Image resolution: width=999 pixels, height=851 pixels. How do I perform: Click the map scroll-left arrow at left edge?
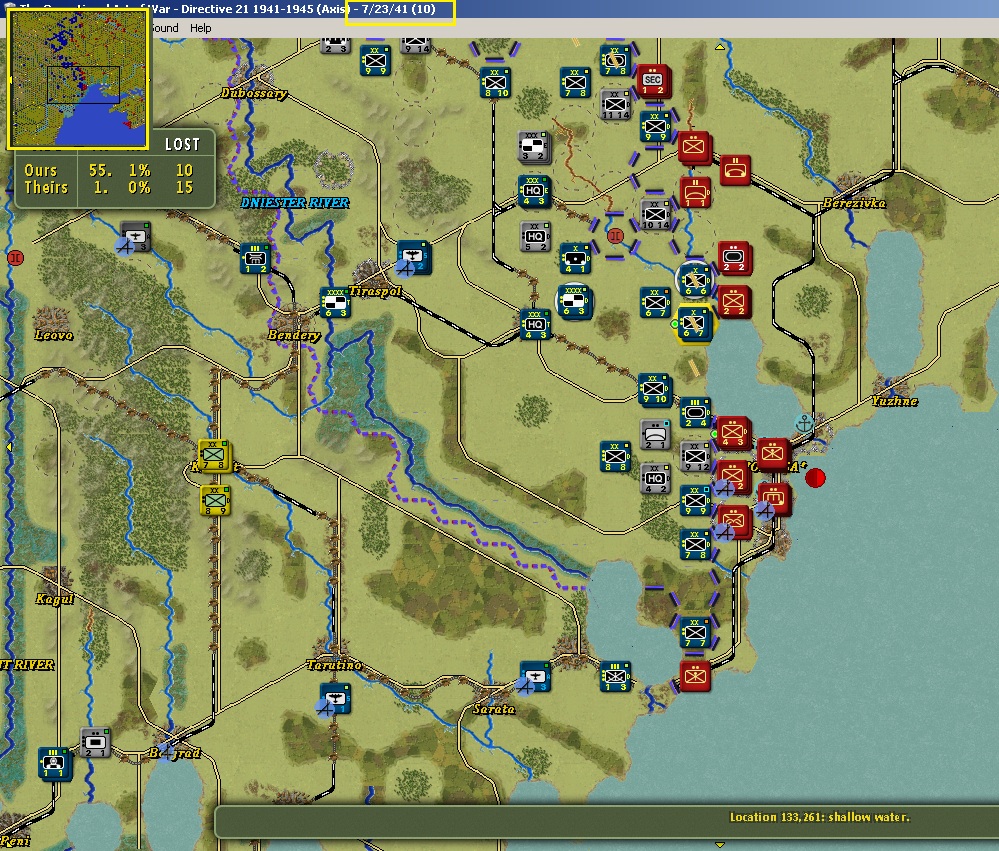[x=8, y=447]
